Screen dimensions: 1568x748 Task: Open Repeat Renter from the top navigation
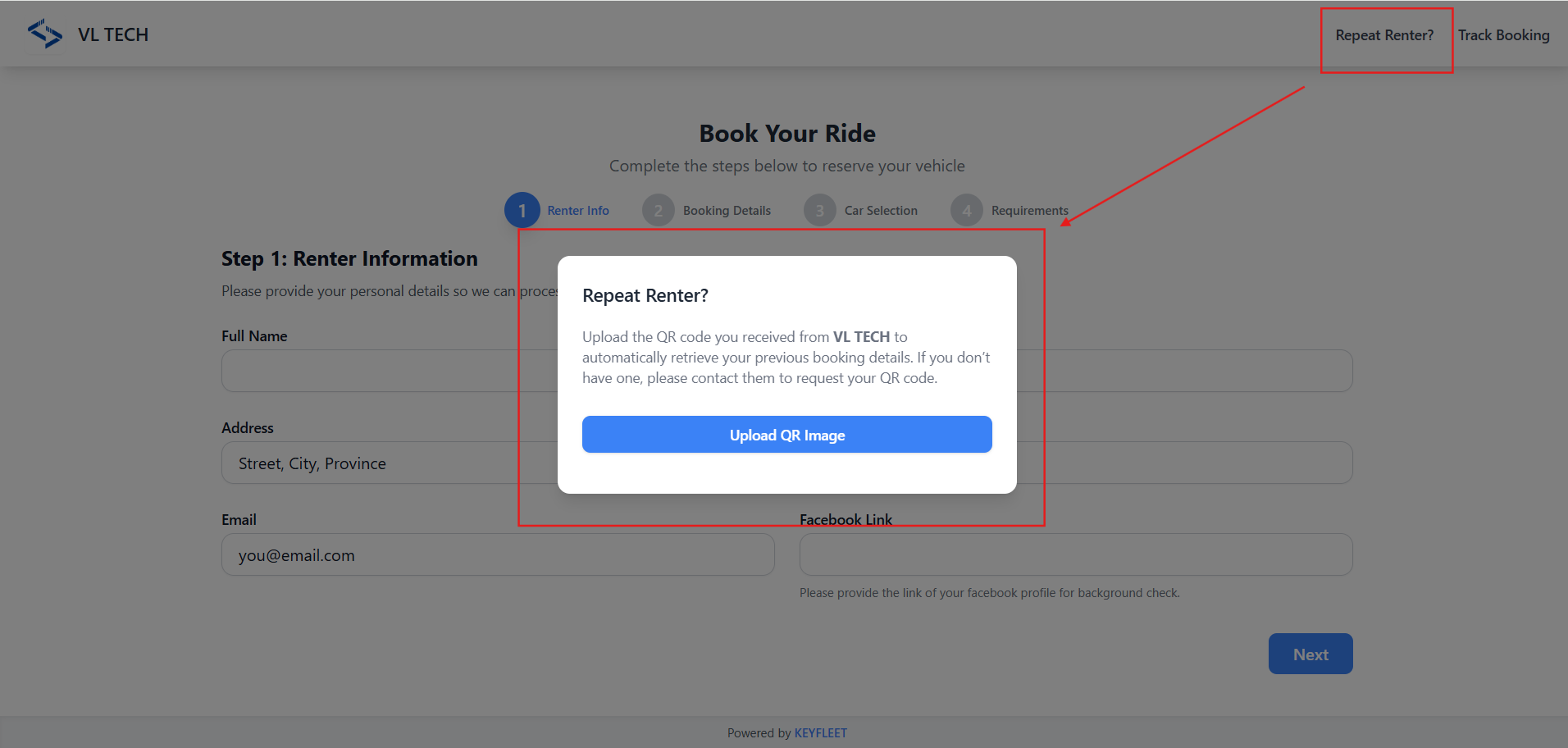[1384, 35]
